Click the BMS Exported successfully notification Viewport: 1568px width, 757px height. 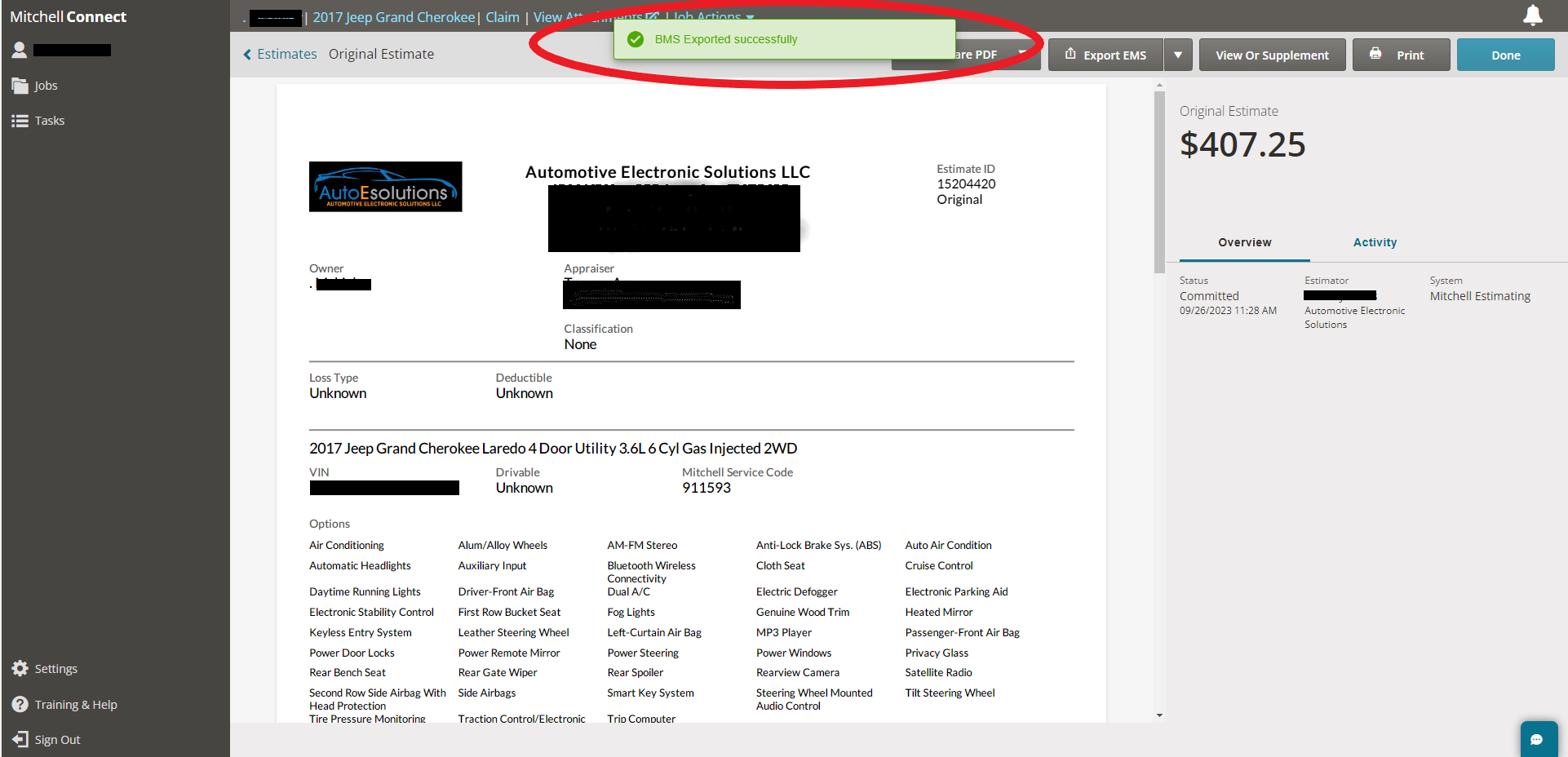pos(784,39)
